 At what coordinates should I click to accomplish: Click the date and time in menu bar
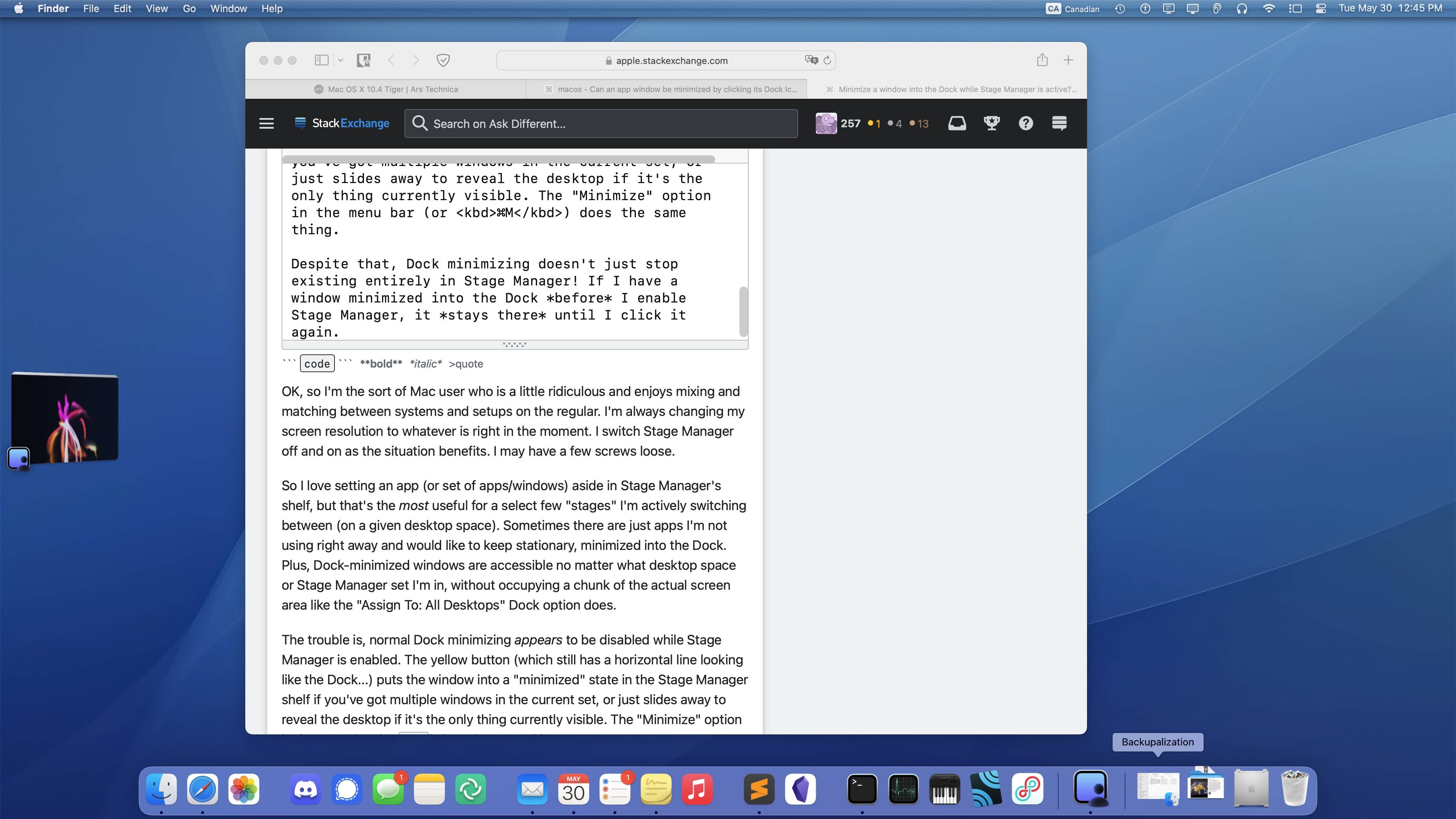1391,9
